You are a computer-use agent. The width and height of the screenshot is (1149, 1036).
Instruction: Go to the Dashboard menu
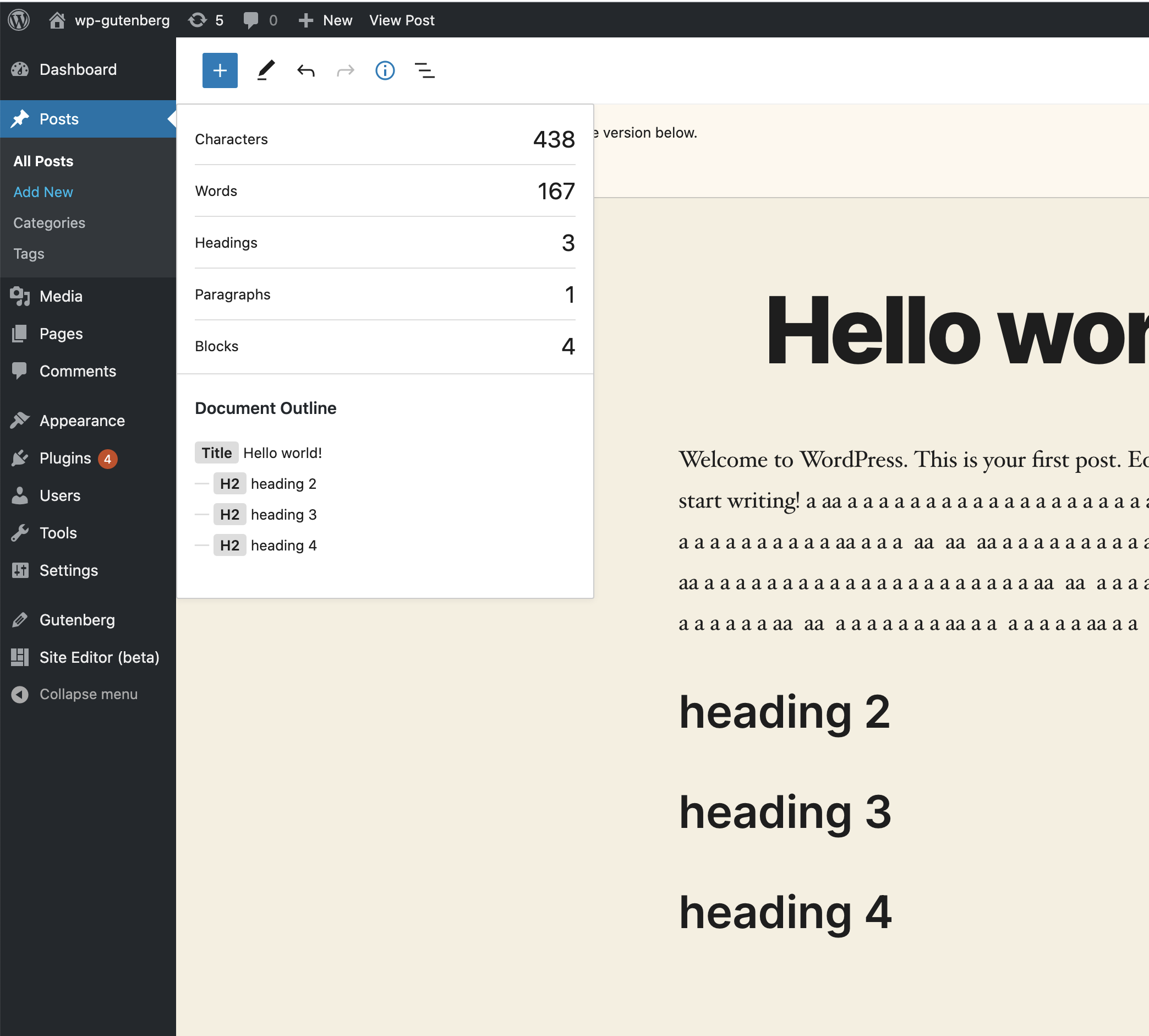click(88, 69)
